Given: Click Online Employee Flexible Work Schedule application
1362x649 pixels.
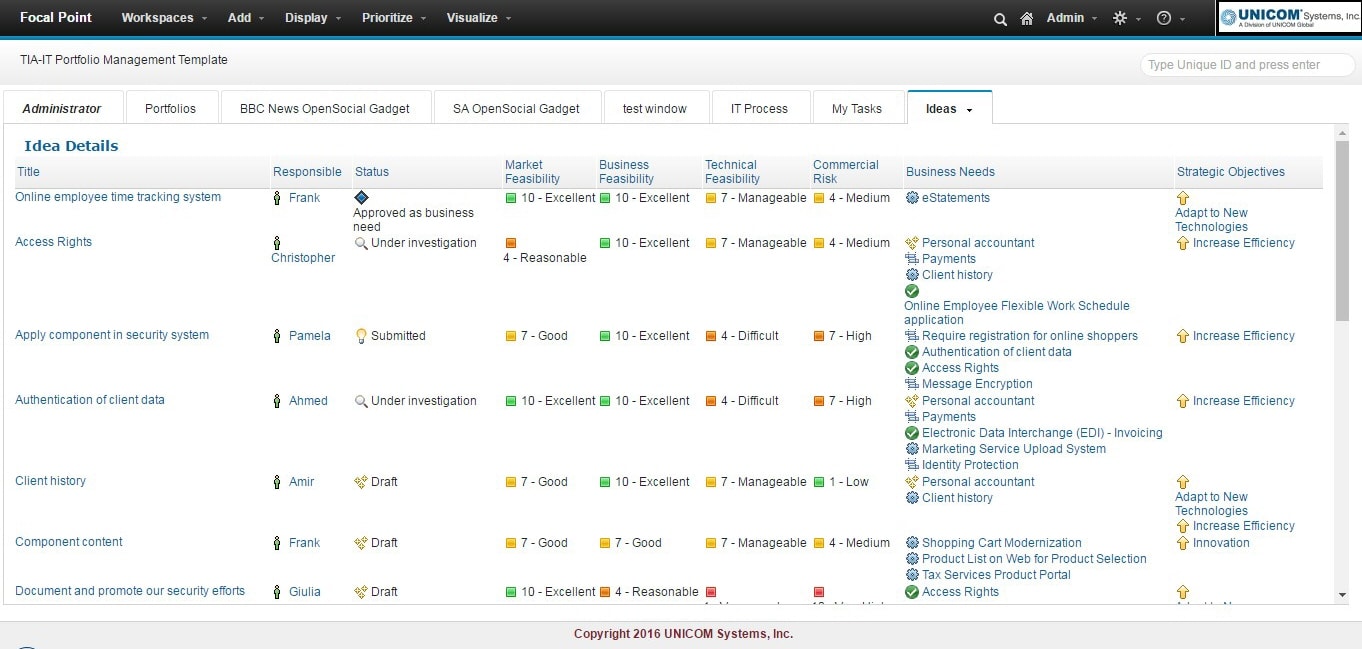Looking at the screenshot, I should coord(1017,313).
